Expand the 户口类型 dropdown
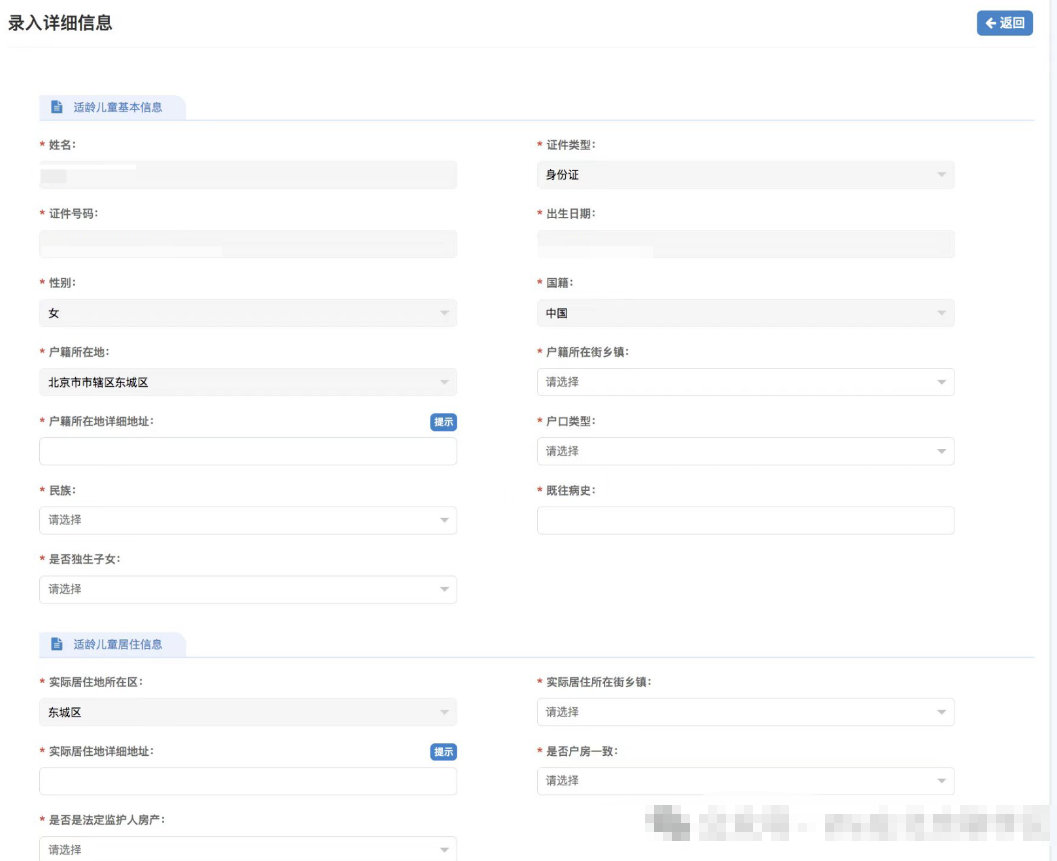Viewport: 1057px width, 861px height. tap(745, 451)
